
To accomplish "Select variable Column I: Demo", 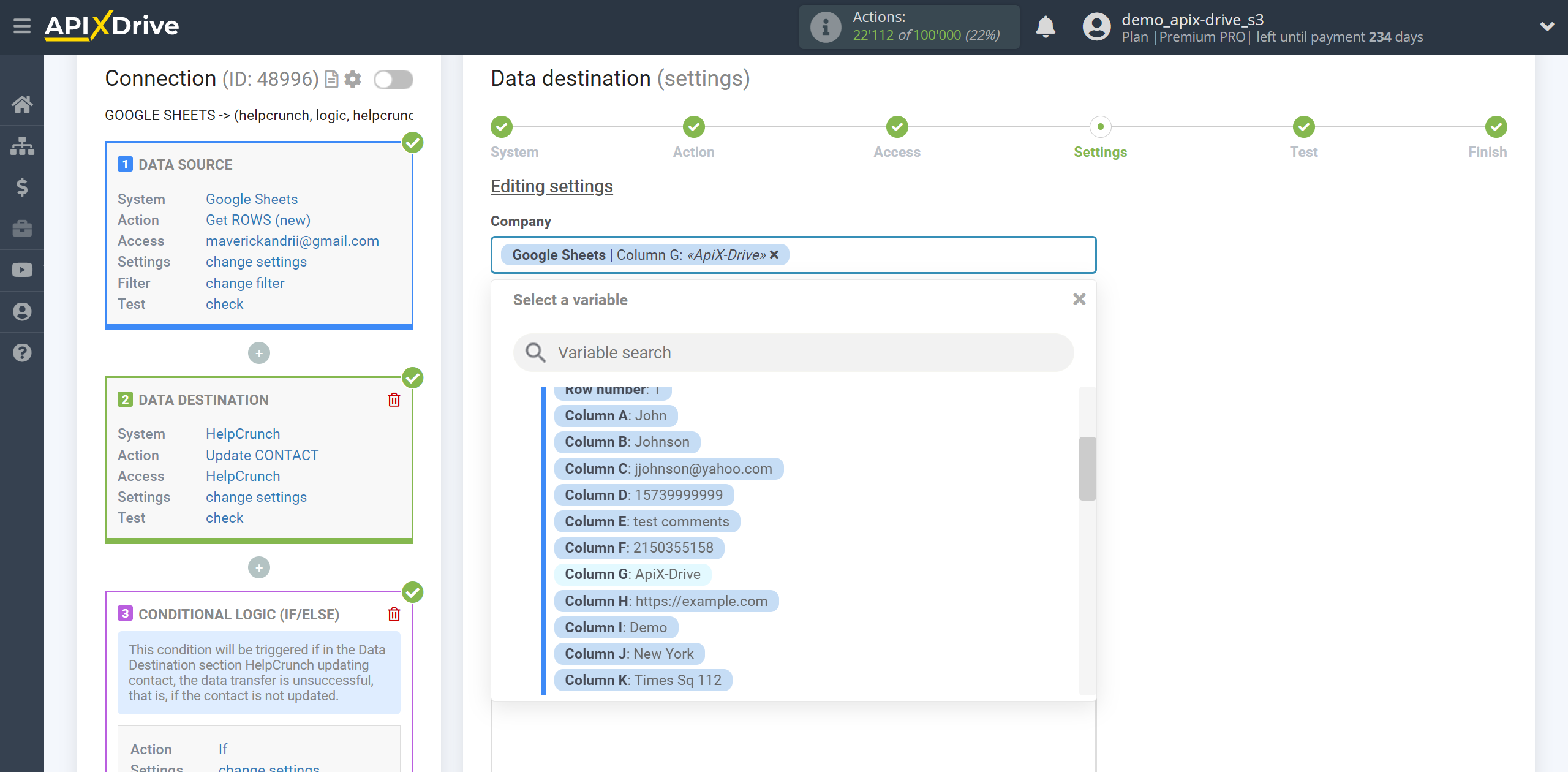I will tap(616, 628).
